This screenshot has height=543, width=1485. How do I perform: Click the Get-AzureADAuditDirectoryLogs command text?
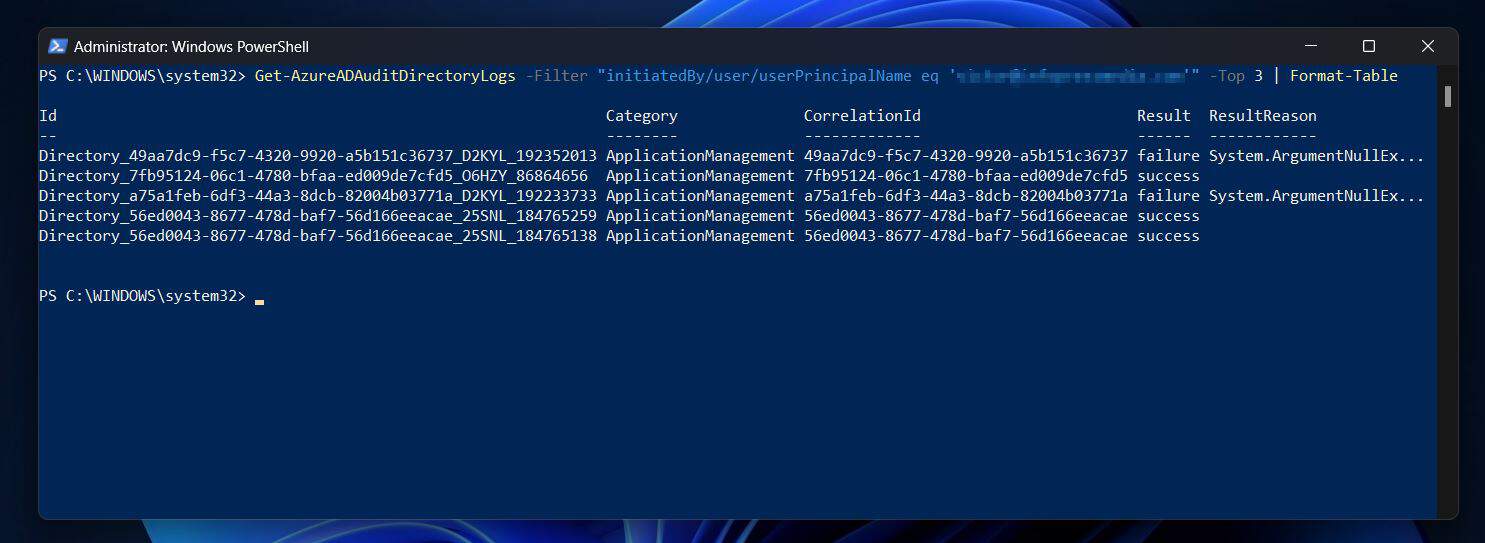click(x=385, y=76)
